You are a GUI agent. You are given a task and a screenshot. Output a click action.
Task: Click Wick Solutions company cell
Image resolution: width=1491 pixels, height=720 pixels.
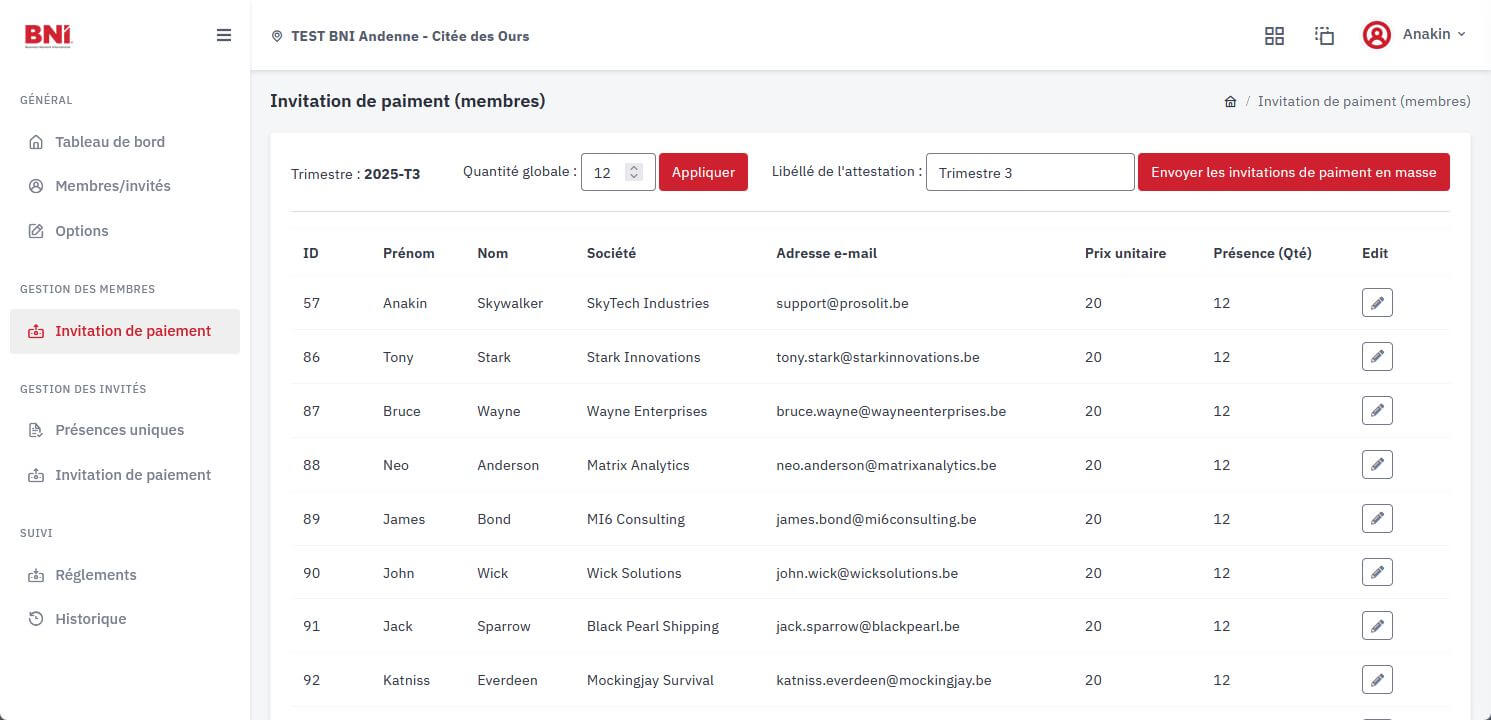tap(634, 573)
